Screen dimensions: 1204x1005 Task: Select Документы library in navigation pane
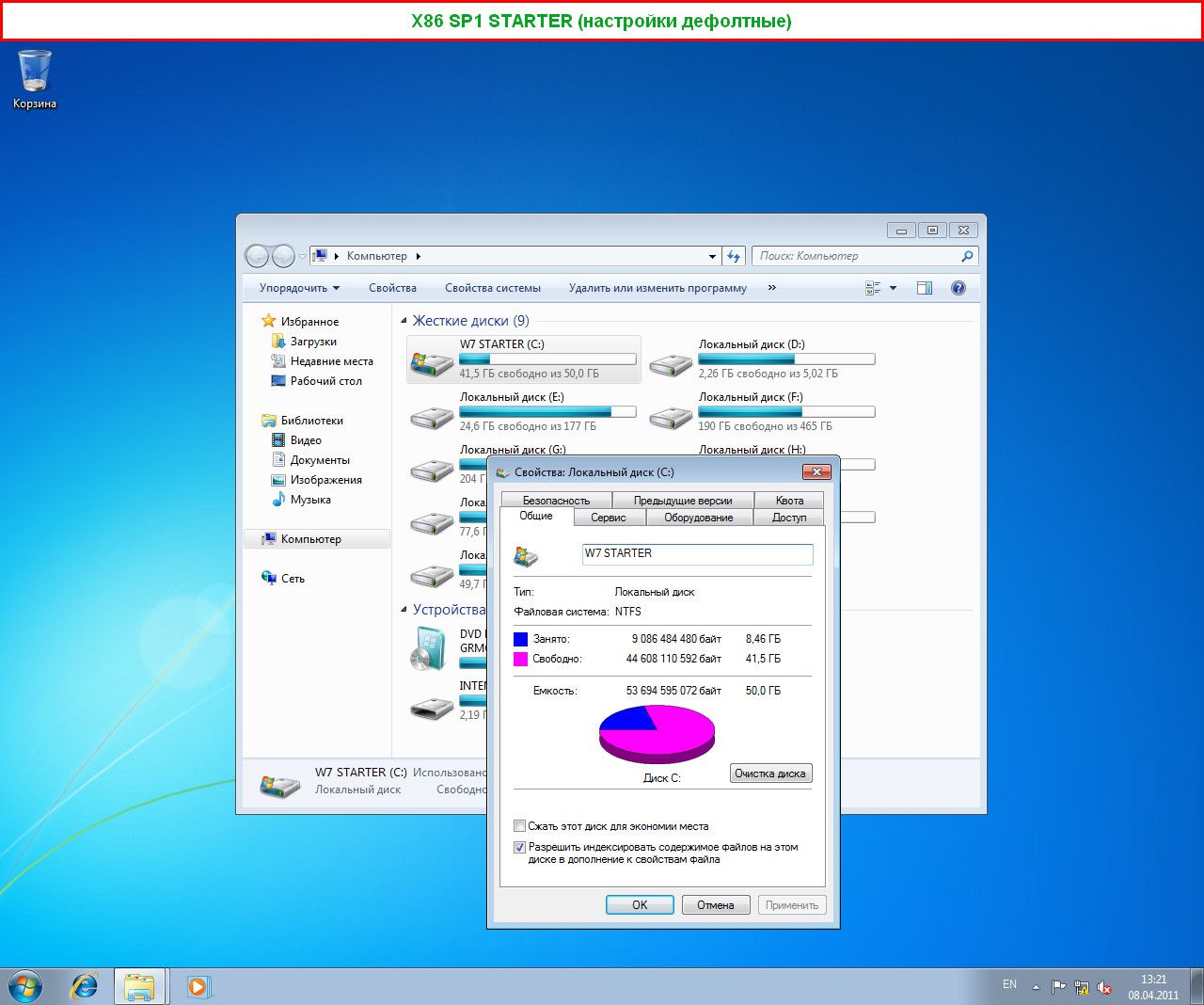(x=320, y=460)
